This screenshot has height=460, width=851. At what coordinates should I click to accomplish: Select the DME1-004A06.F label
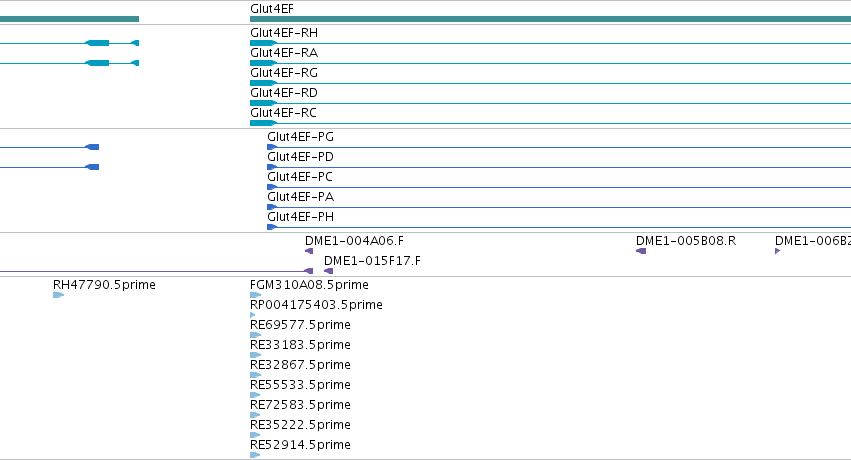354,241
